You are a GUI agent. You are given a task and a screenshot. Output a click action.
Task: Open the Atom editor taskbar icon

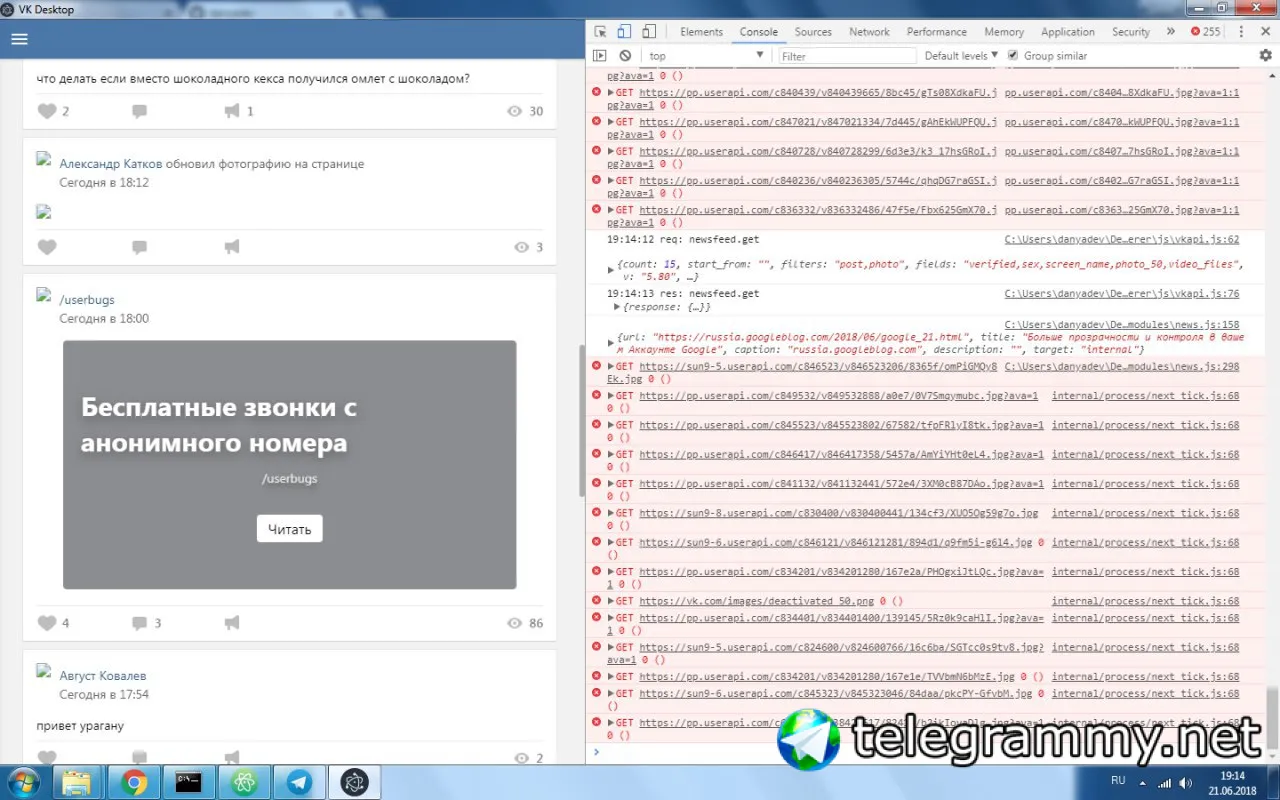coord(244,782)
